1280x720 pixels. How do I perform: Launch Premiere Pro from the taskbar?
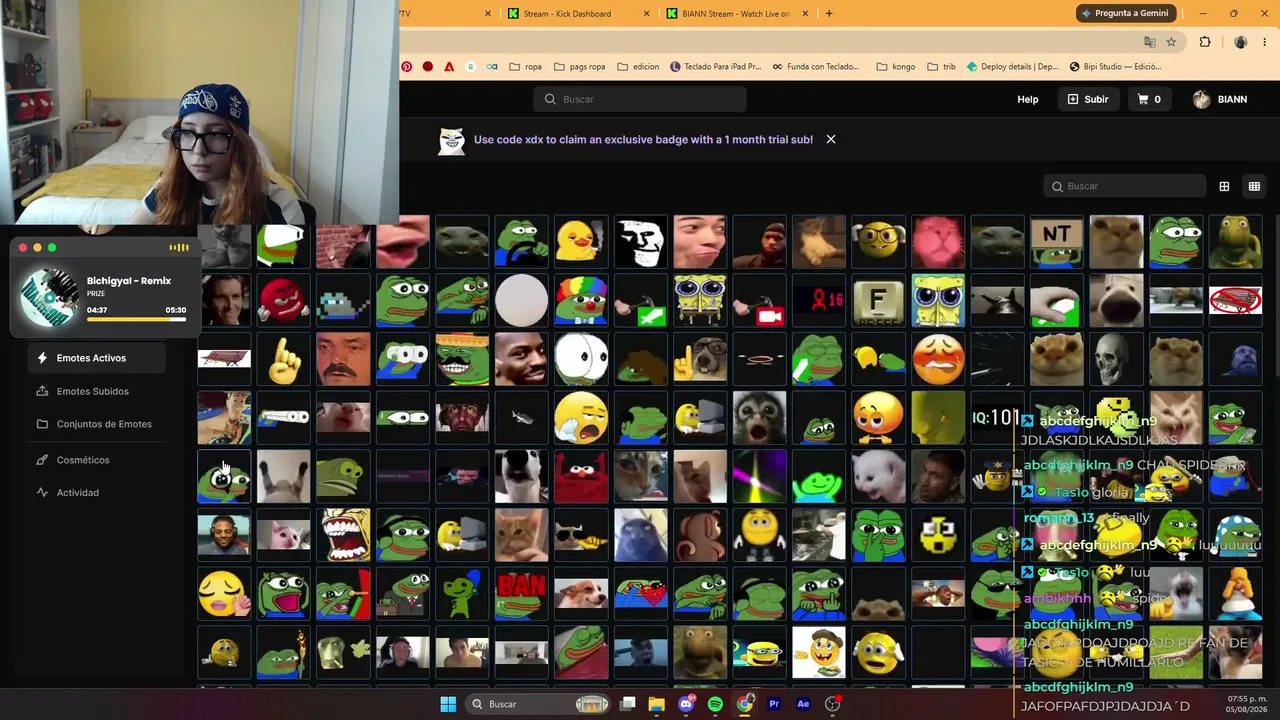click(774, 704)
